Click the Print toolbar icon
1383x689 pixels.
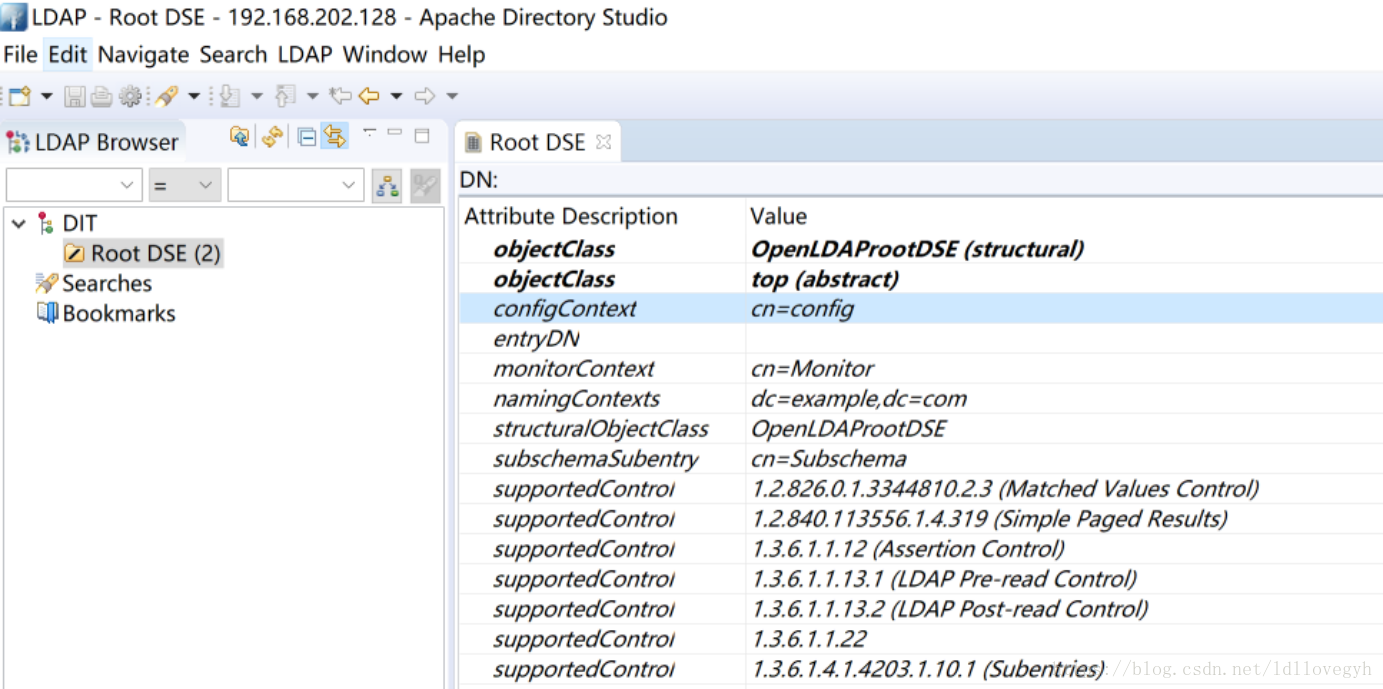(101, 96)
